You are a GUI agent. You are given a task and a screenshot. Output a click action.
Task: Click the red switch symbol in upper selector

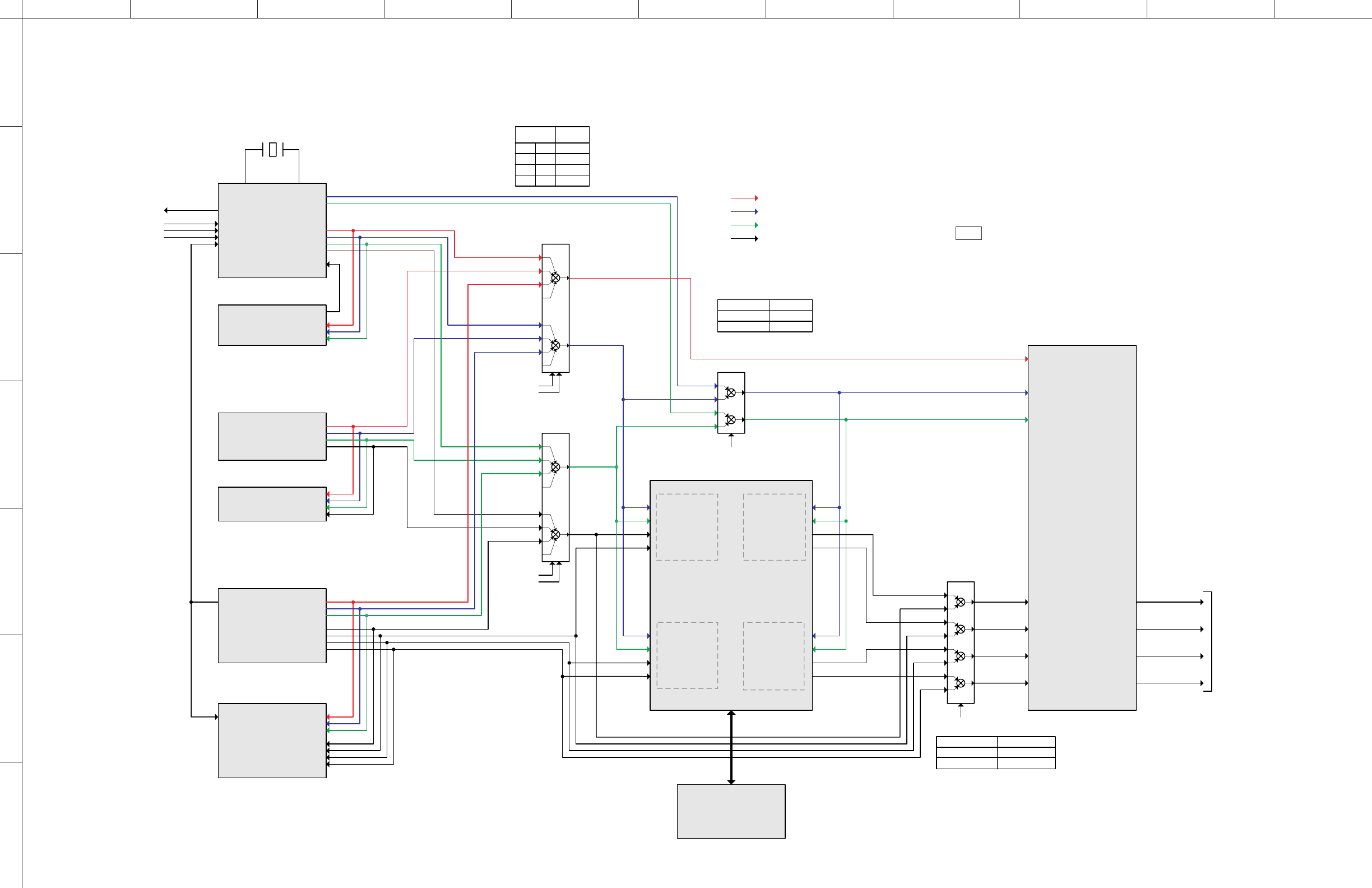point(555,278)
